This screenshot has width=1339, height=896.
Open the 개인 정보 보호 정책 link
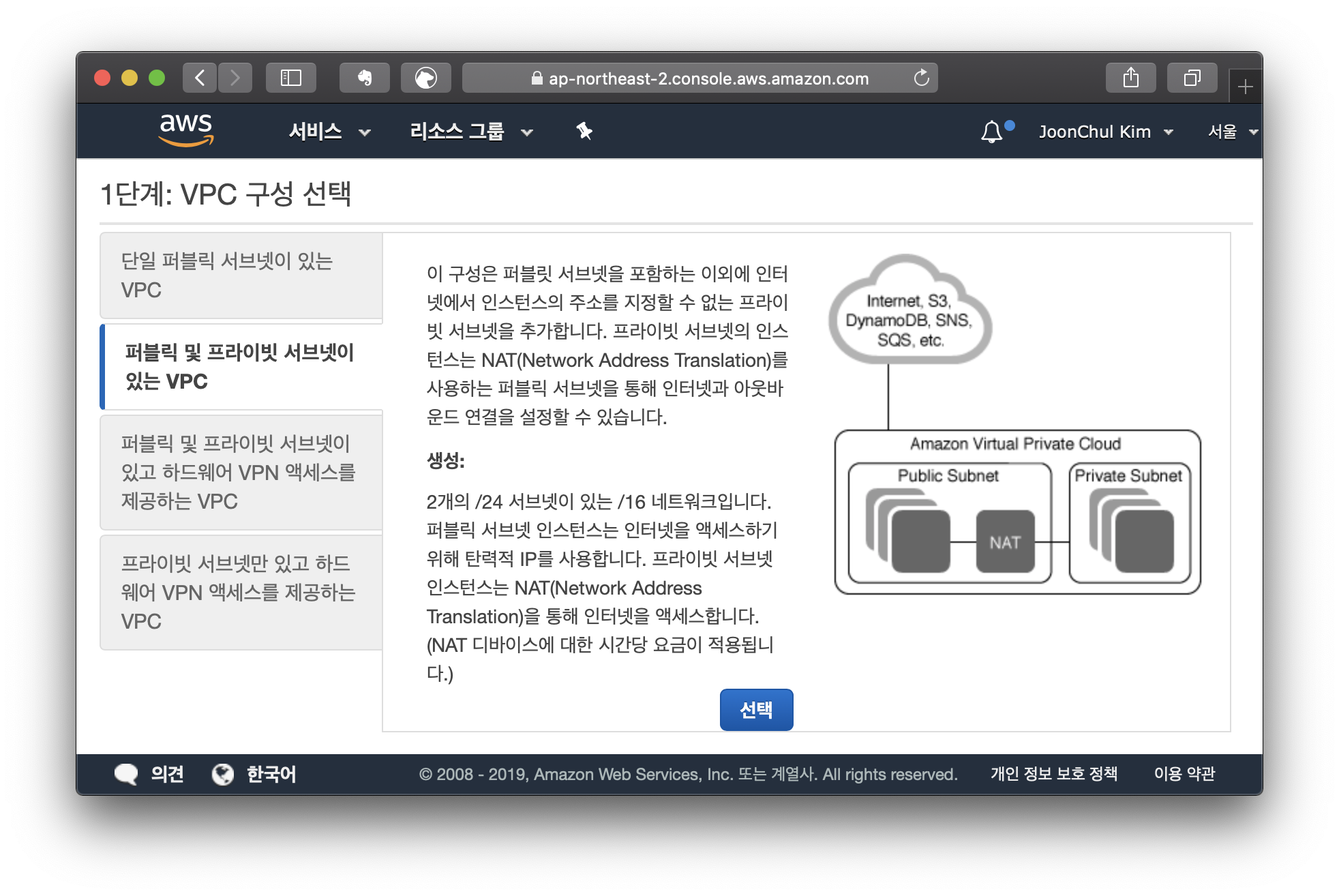pos(1053,774)
